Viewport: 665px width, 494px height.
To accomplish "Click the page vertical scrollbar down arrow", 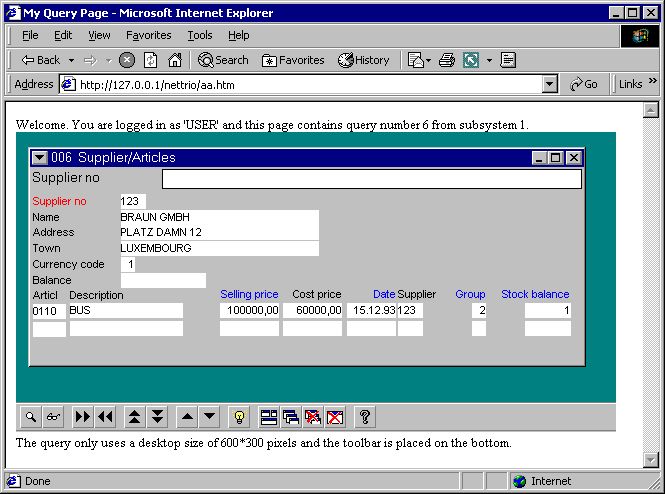I will [x=651, y=459].
